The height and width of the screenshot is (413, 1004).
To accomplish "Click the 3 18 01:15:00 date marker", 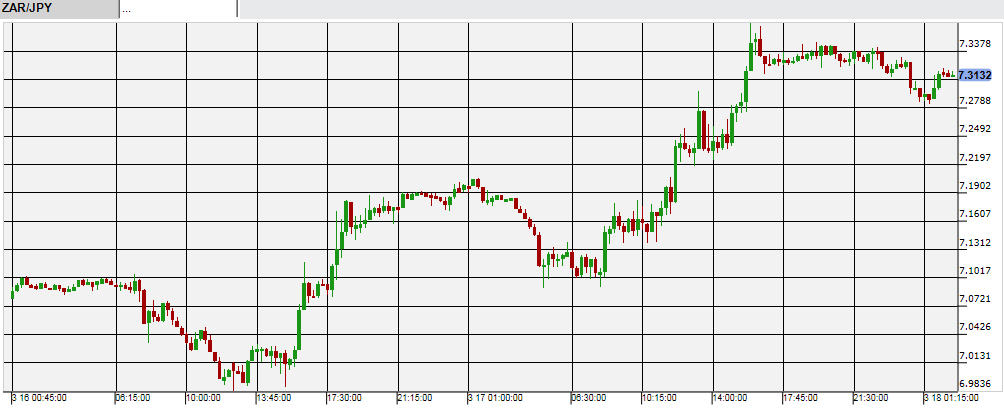I will (951, 398).
